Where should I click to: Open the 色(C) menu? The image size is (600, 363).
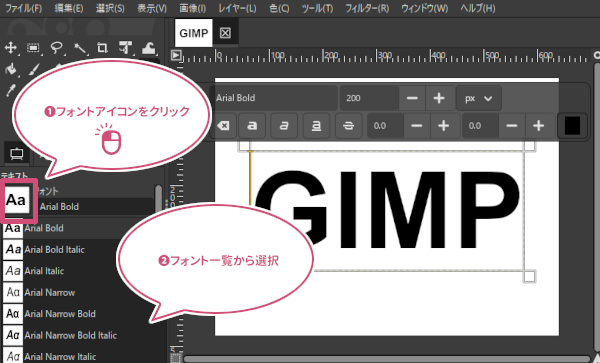[279, 8]
